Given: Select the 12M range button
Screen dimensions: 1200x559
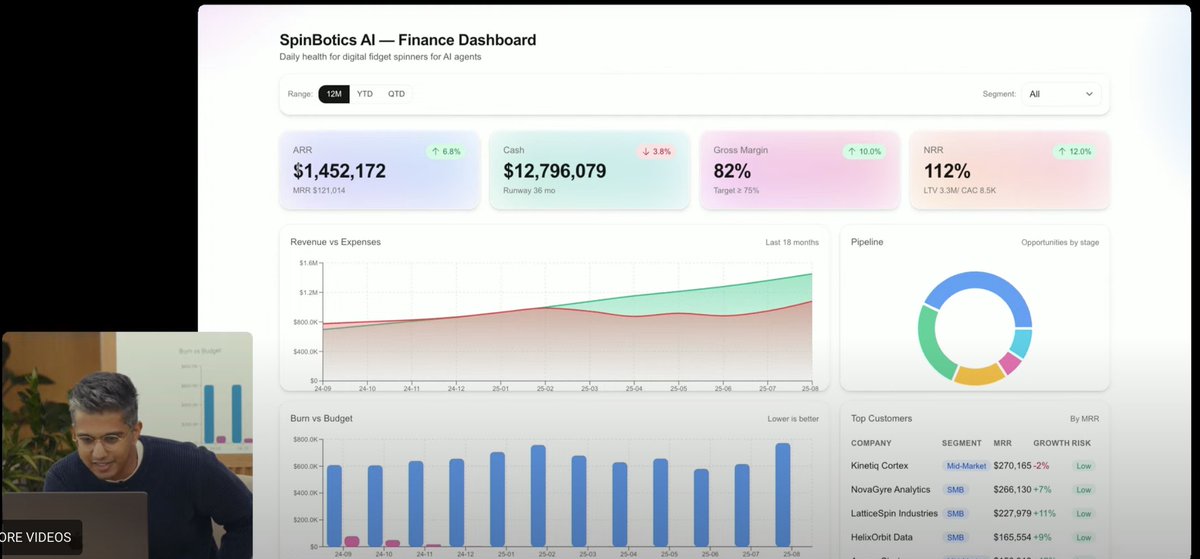Looking at the screenshot, I should (x=334, y=94).
